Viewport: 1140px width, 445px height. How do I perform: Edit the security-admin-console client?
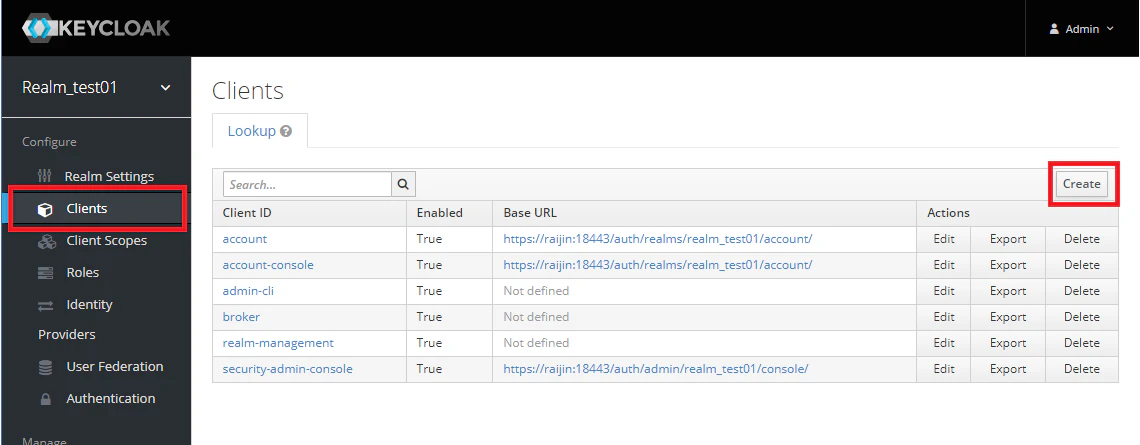pos(944,369)
